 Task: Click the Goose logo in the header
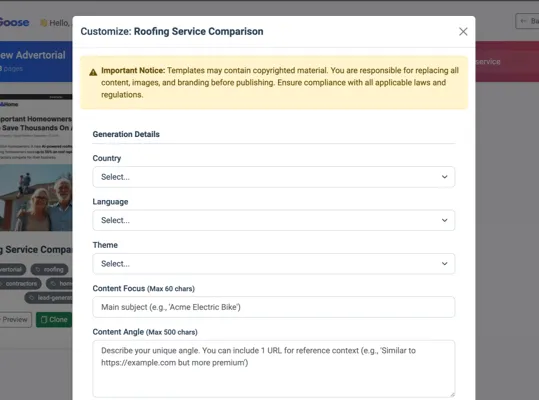click(x=14, y=23)
